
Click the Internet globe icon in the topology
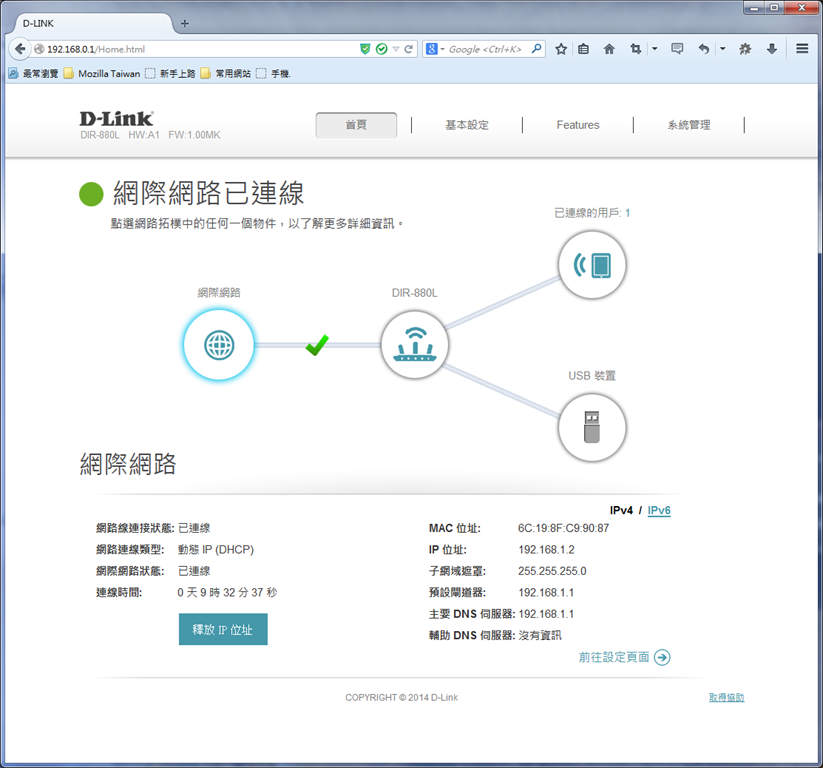(x=219, y=345)
